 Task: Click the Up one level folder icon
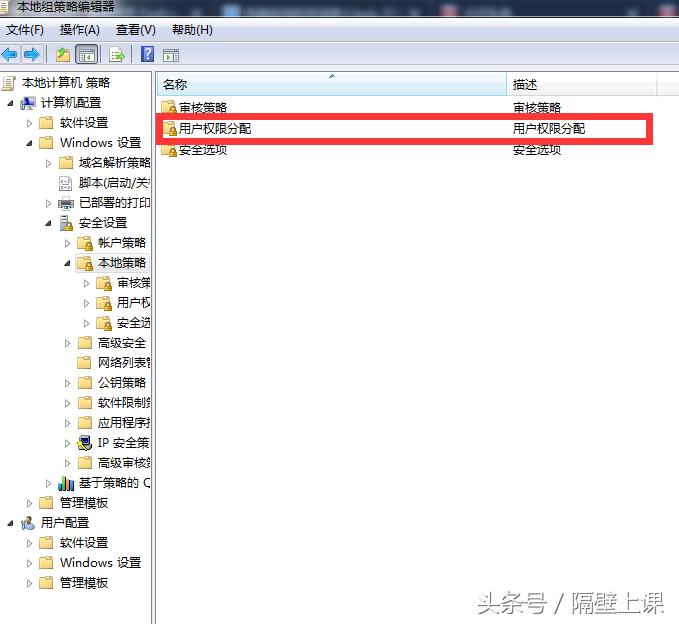[63, 55]
